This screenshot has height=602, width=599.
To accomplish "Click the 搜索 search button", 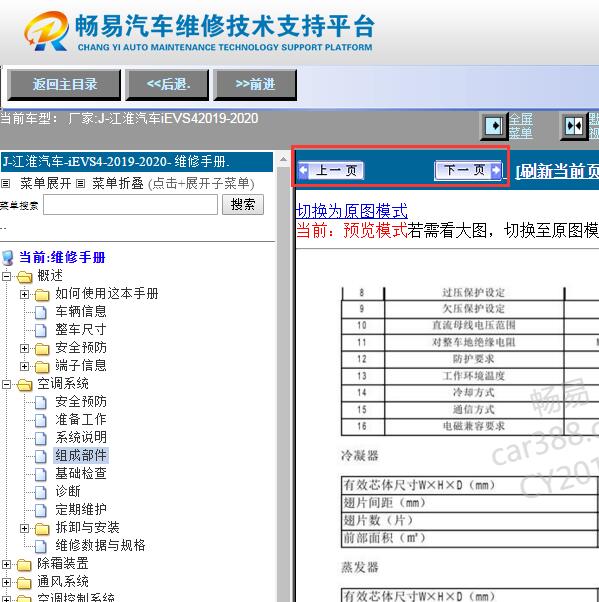I will [243, 205].
